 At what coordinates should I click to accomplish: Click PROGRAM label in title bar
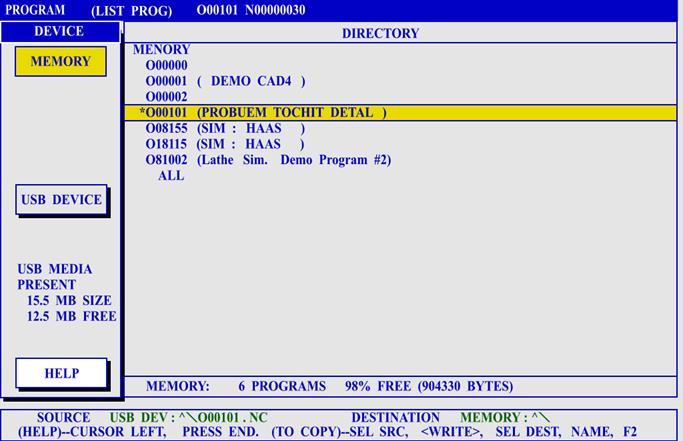tap(35, 10)
